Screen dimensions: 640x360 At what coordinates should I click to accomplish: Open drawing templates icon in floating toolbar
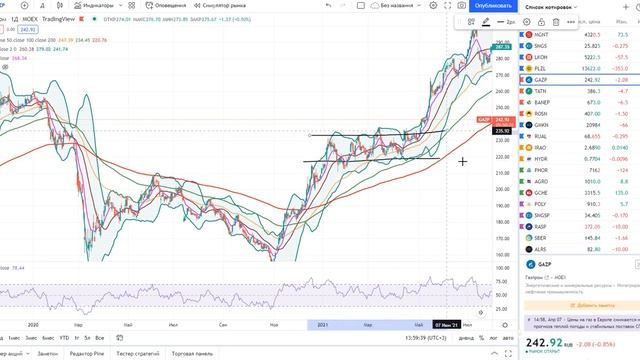click(x=471, y=22)
